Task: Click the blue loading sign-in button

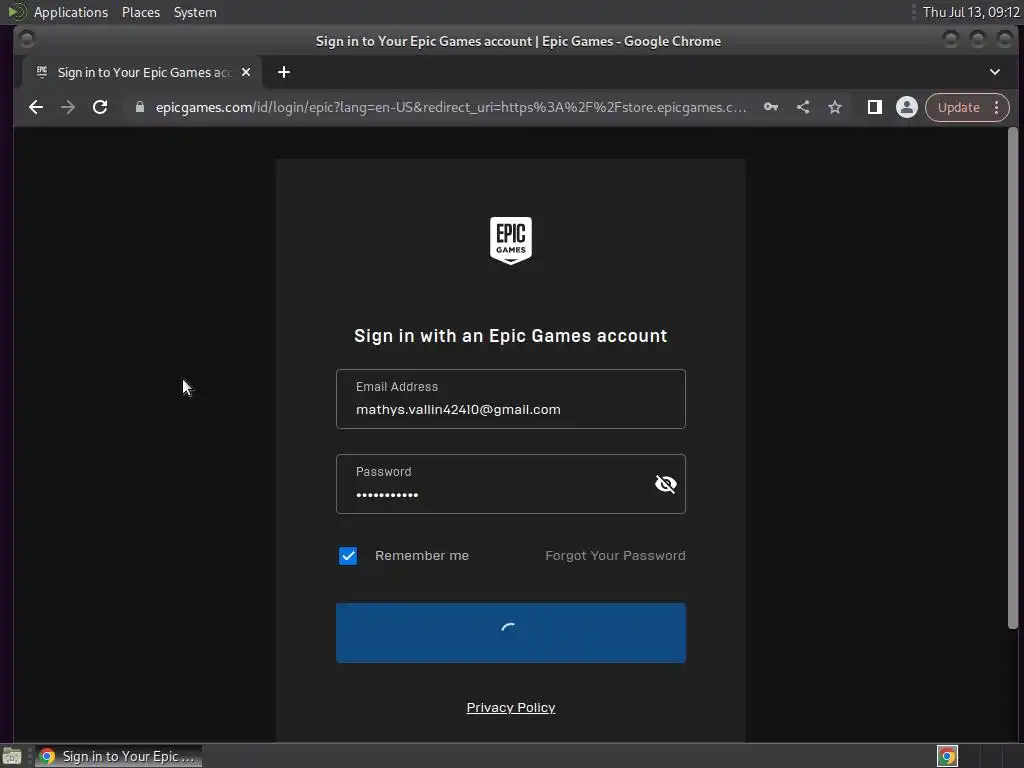Action: [x=511, y=633]
